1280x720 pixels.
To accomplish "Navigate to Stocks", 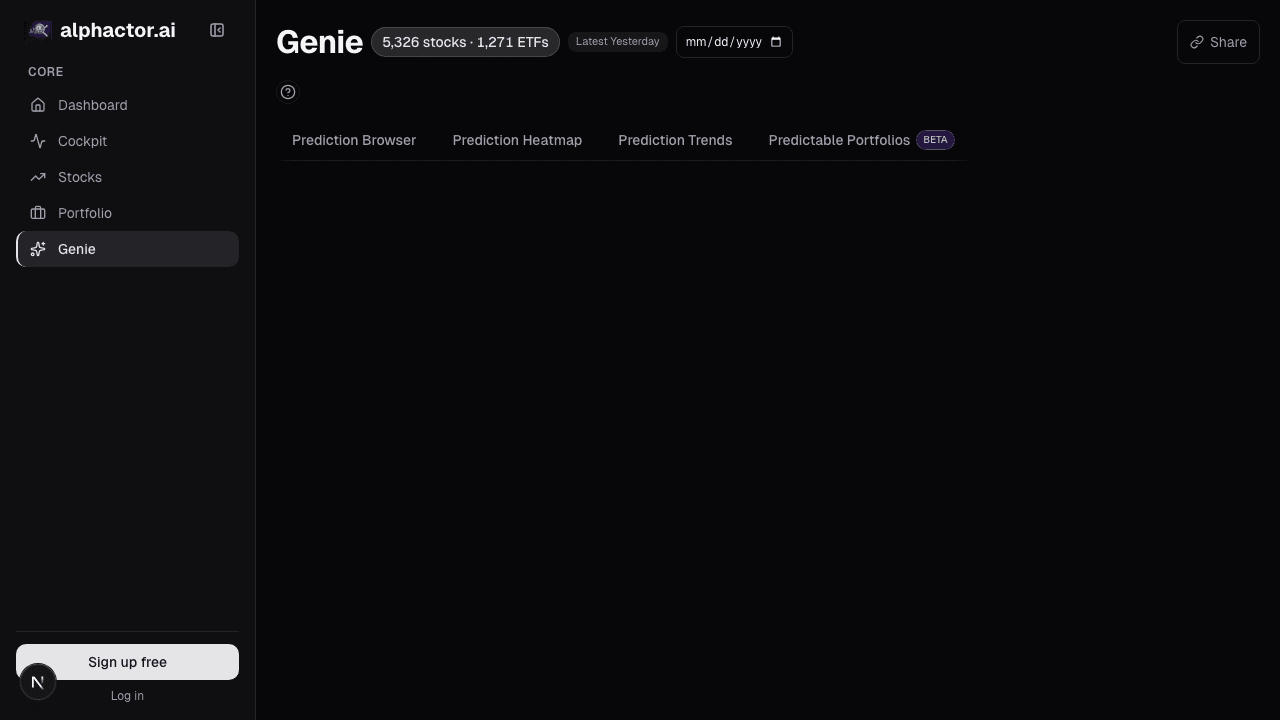I will coord(127,177).
